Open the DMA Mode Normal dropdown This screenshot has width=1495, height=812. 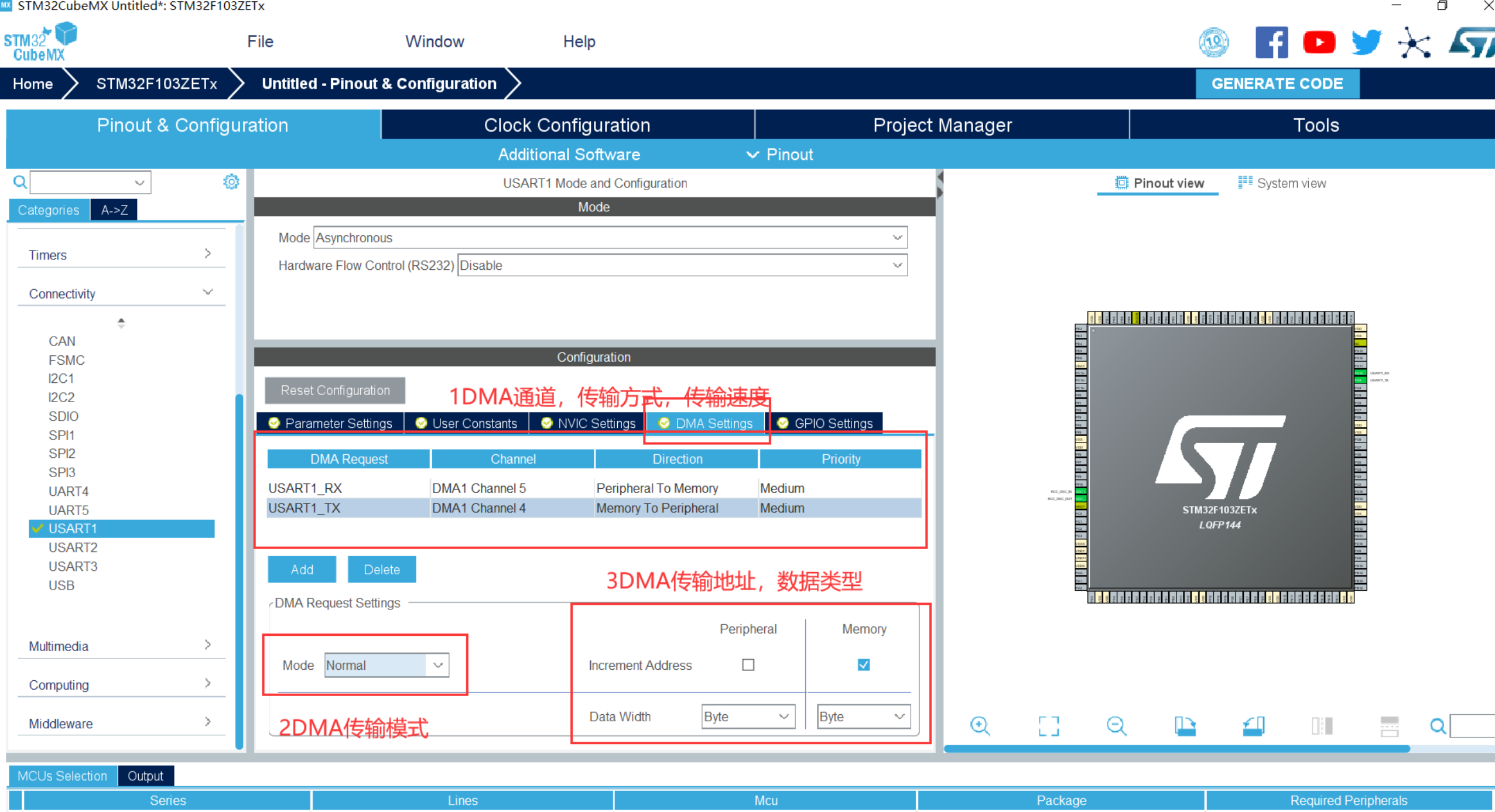pyautogui.click(x=386, y=665)
